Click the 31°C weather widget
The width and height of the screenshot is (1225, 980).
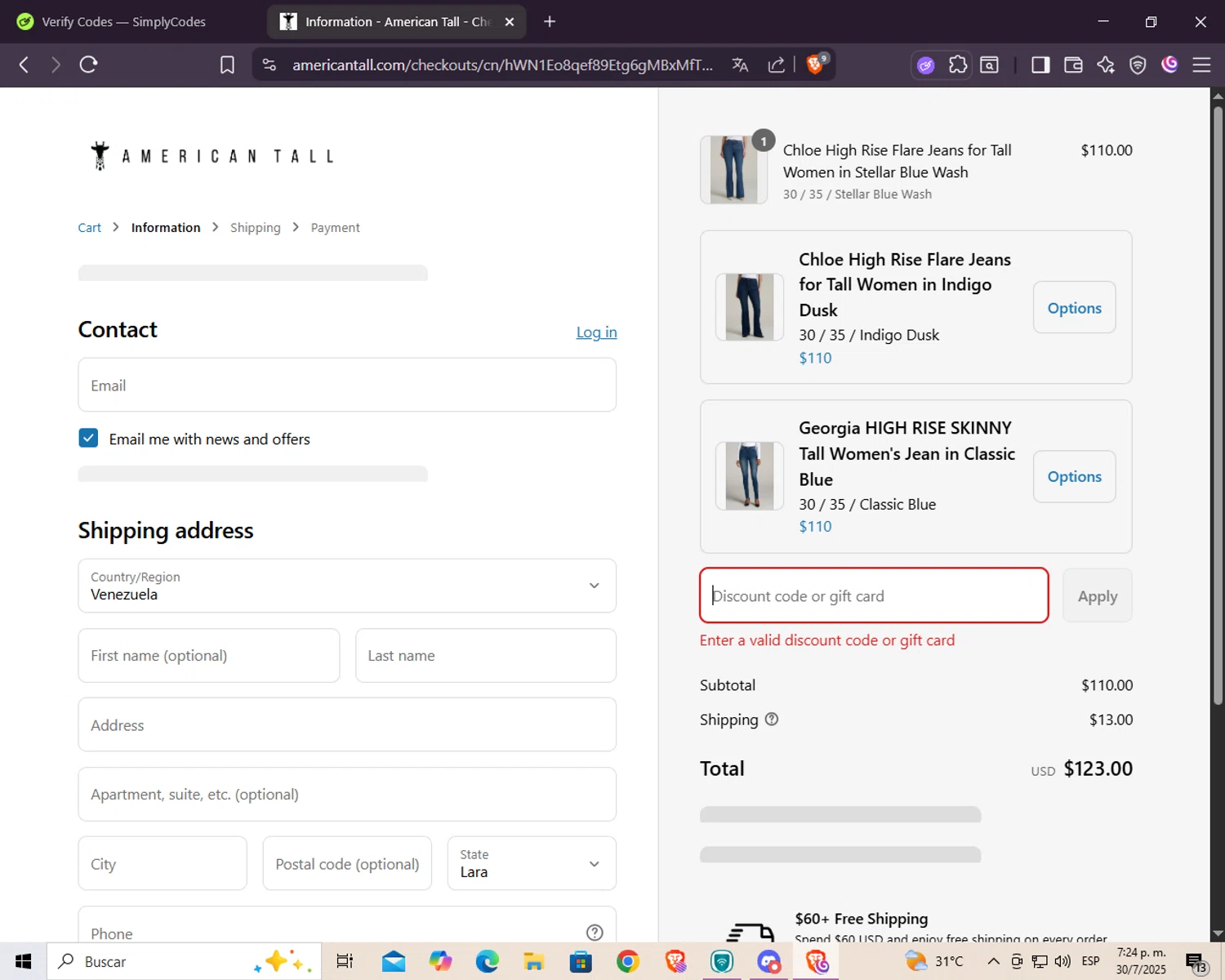934,961
